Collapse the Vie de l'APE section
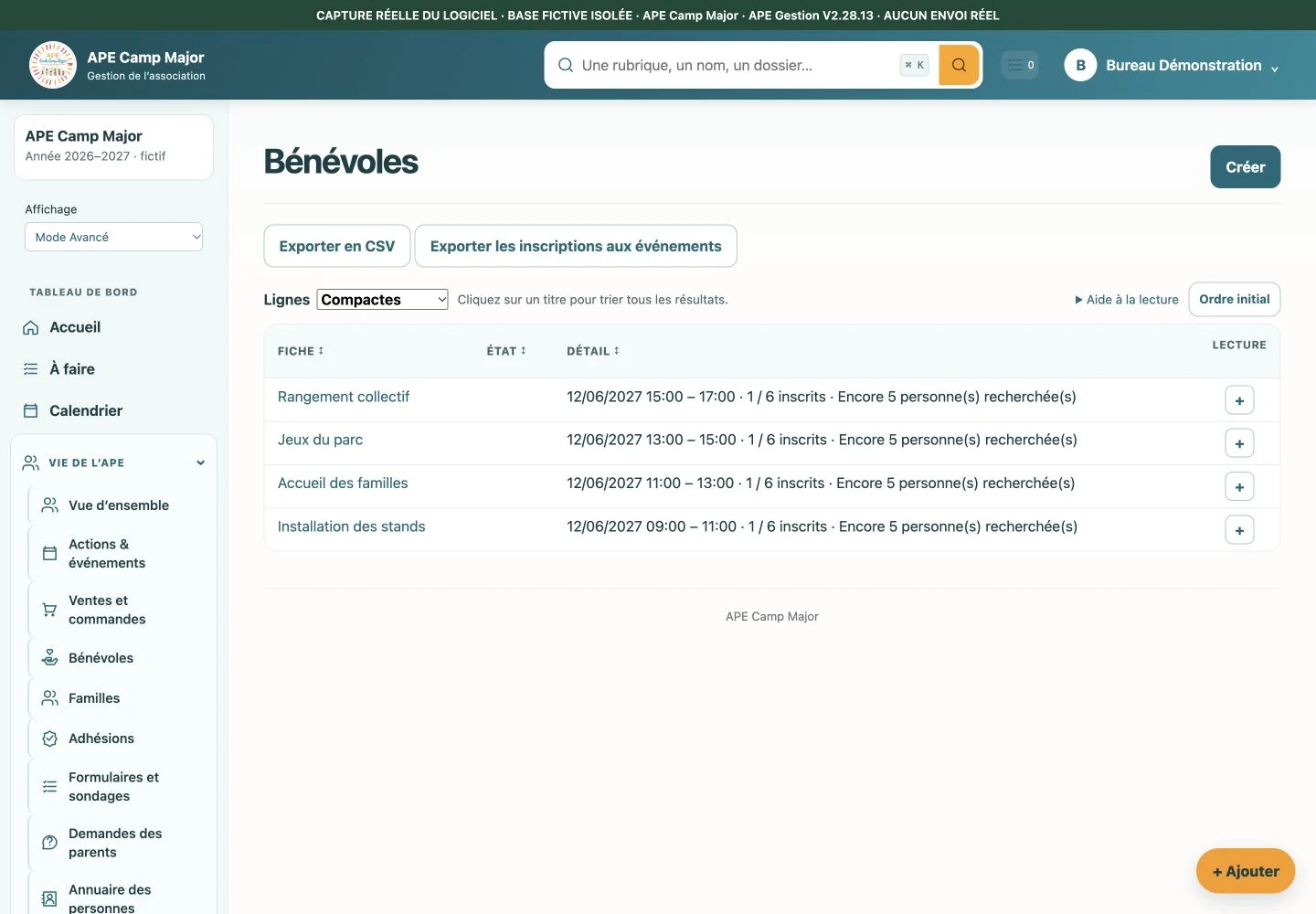Image resolution: width=1316 pixels, height=914 pixels. point(200,462)
